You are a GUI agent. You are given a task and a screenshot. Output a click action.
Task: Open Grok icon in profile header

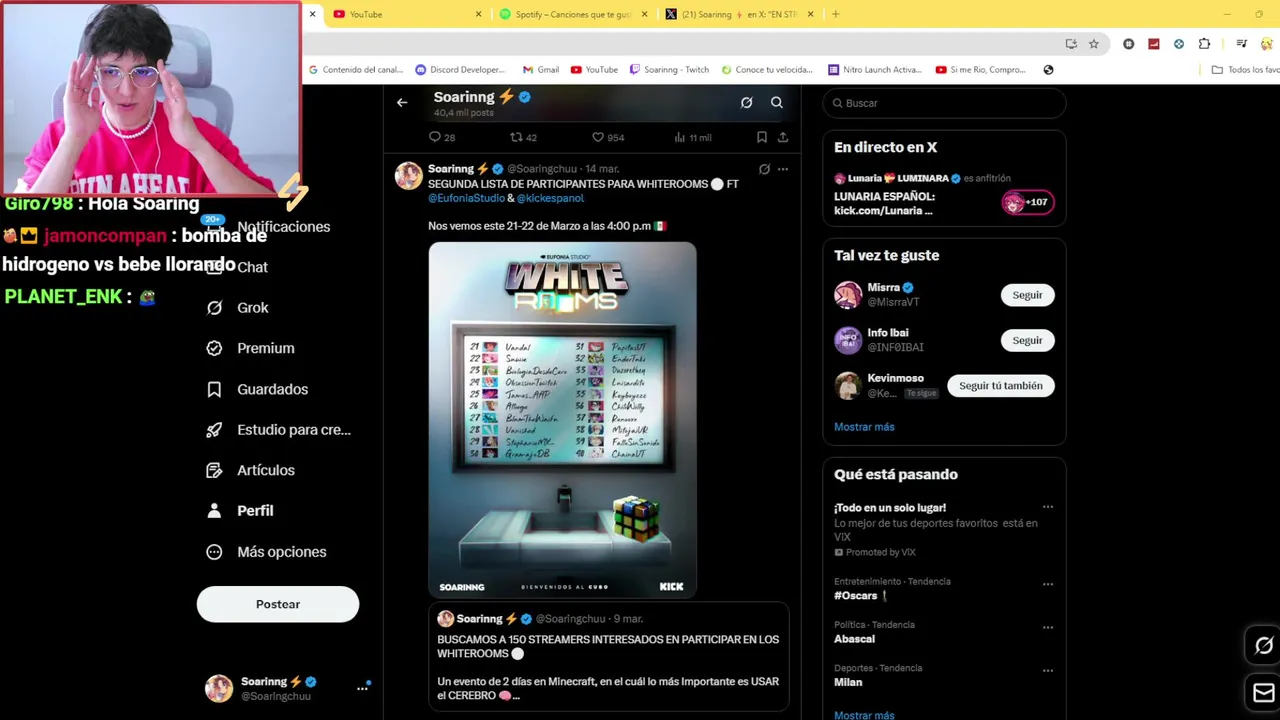746,103
